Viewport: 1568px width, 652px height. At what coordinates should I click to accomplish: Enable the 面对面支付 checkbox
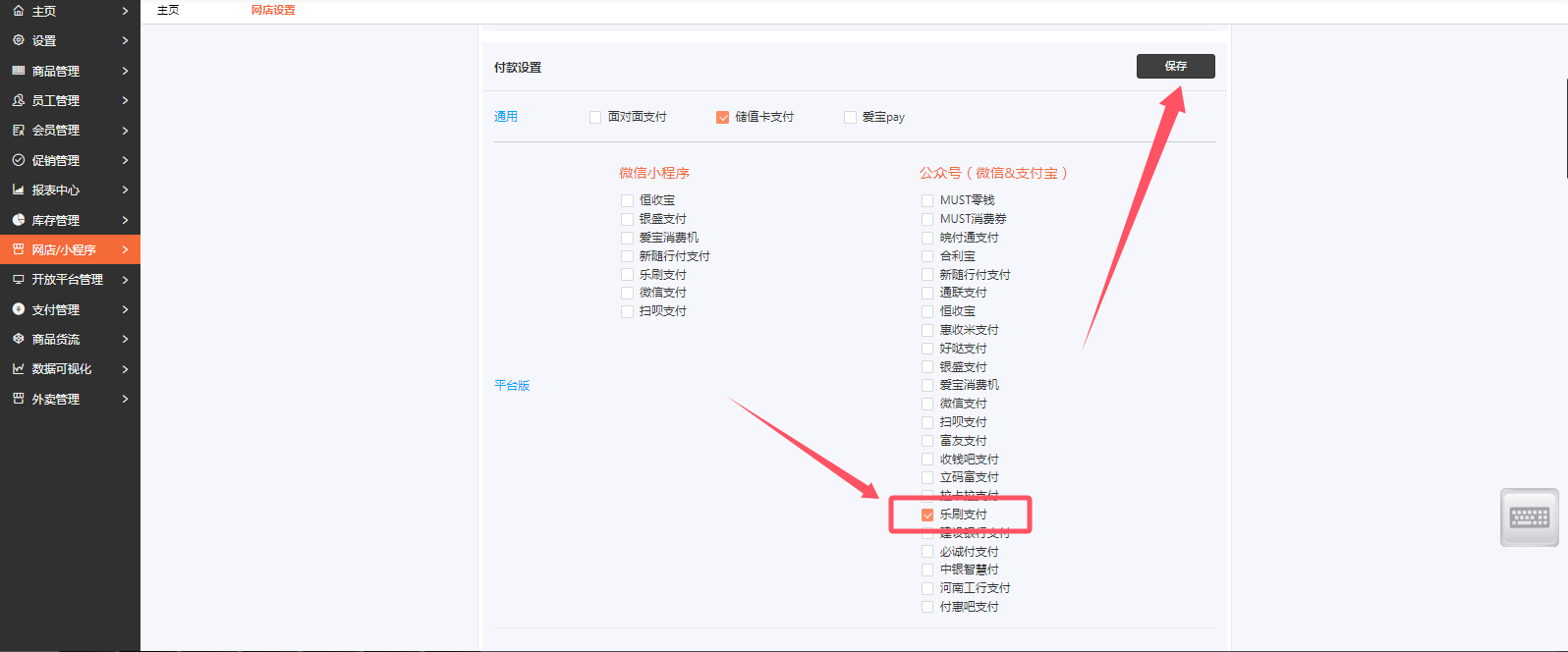click(x=595, y=117)
